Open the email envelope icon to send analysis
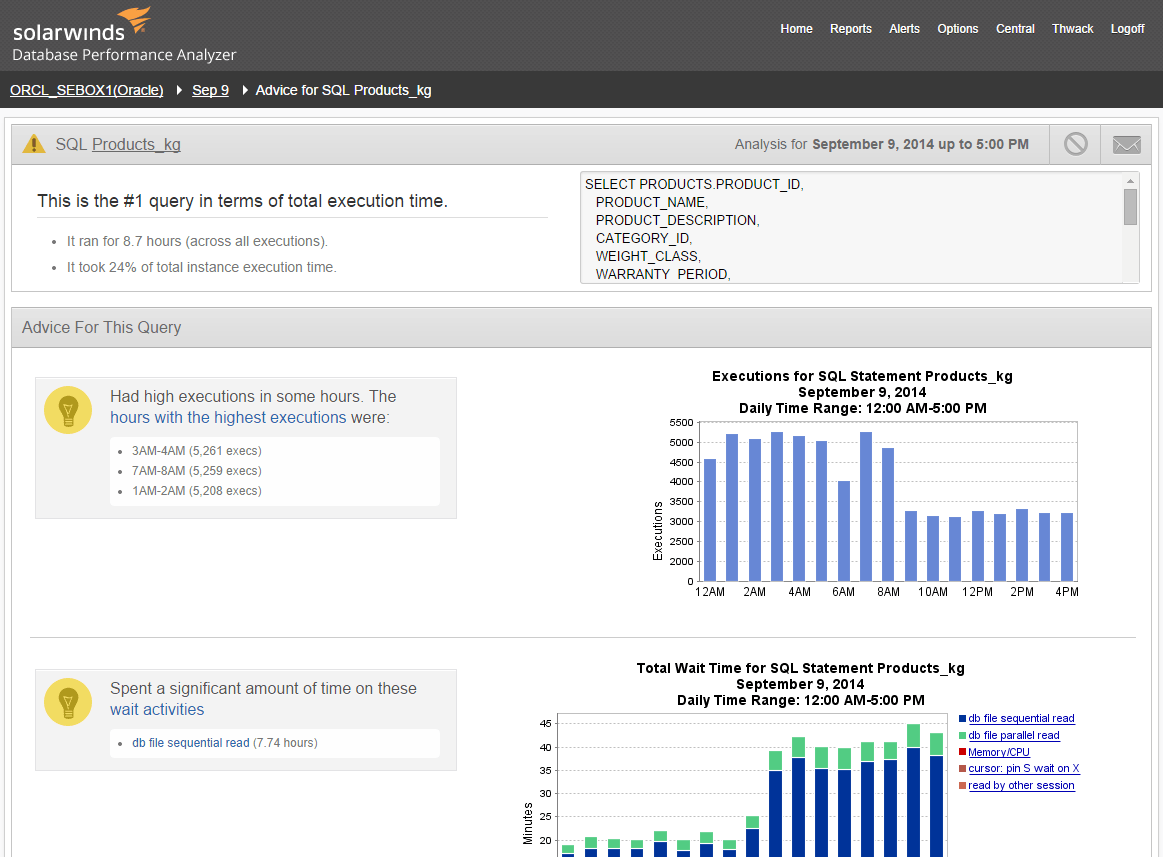This screenshot has width=1163, height=857. [x=1126, y=143]
